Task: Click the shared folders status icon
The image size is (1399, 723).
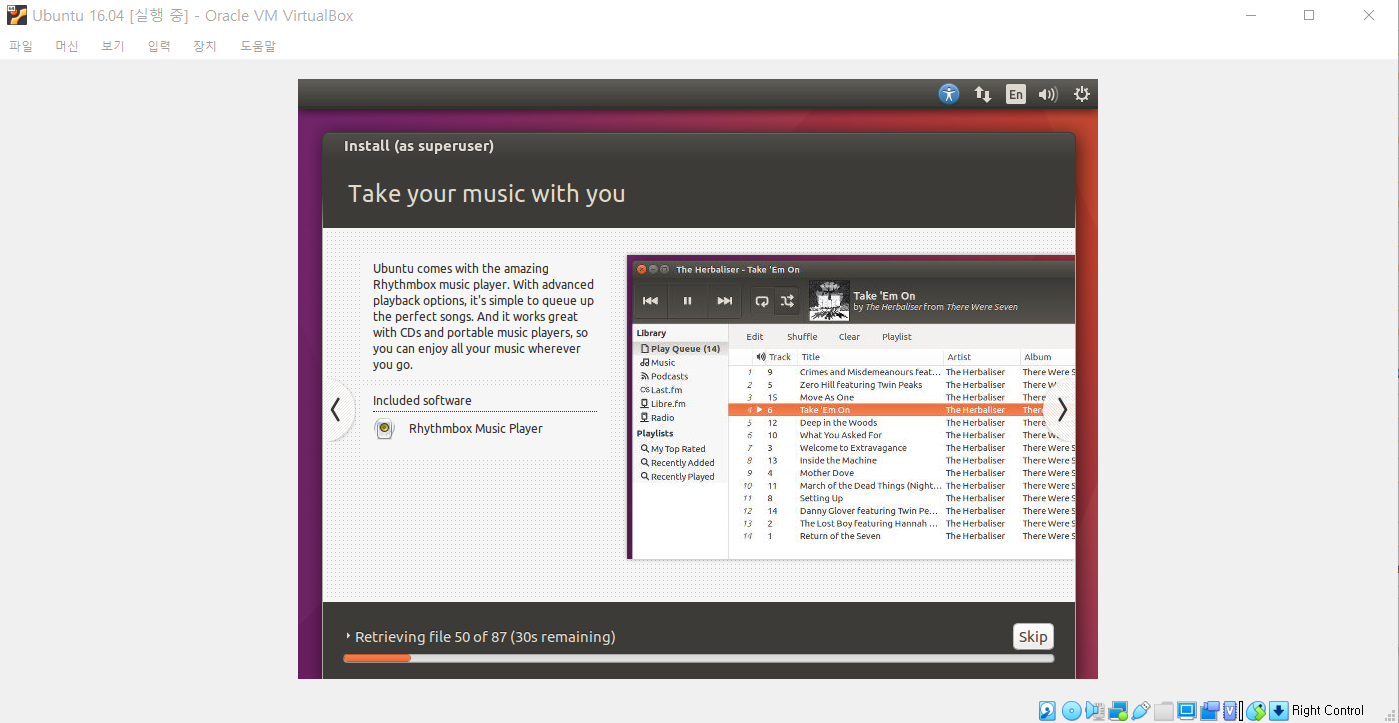Action: coord(1164,711)
